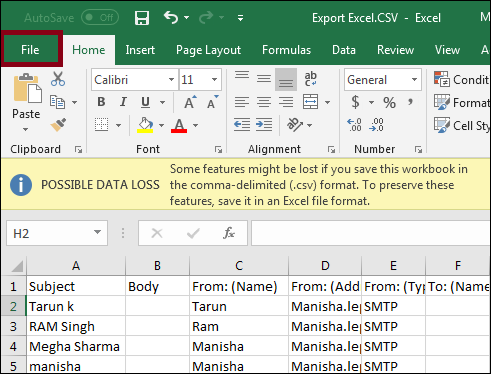Open Font Color palette arrow
The height and width of the screenshot is (374, 491).
coord(195,125)
